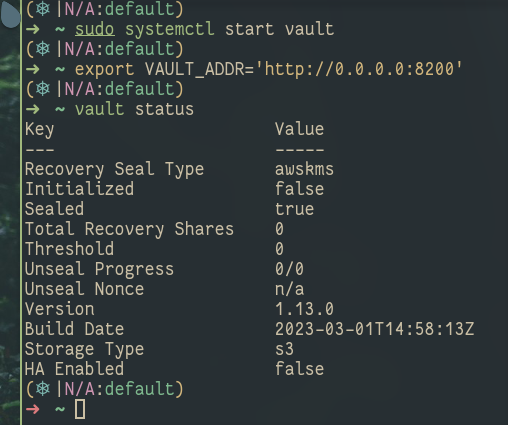
Task: Click the HA Enabled value false
Action: [299, 369]
